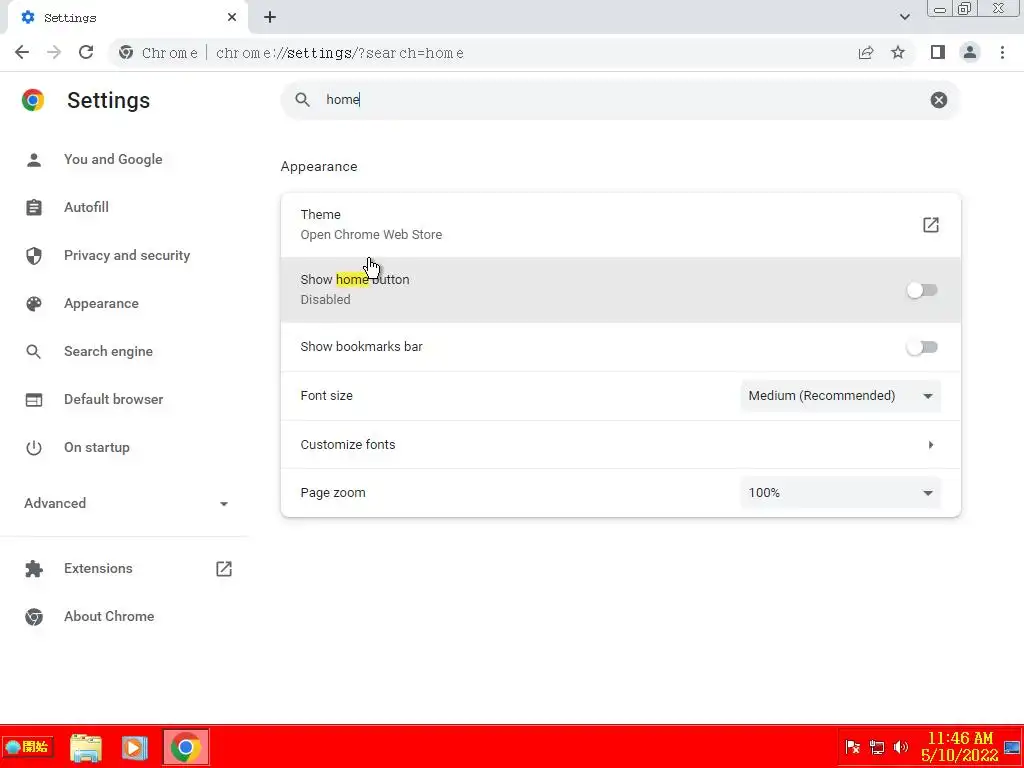The image size is (1024, 768).
Task: Click the Theme row
Action: point(620,225)
